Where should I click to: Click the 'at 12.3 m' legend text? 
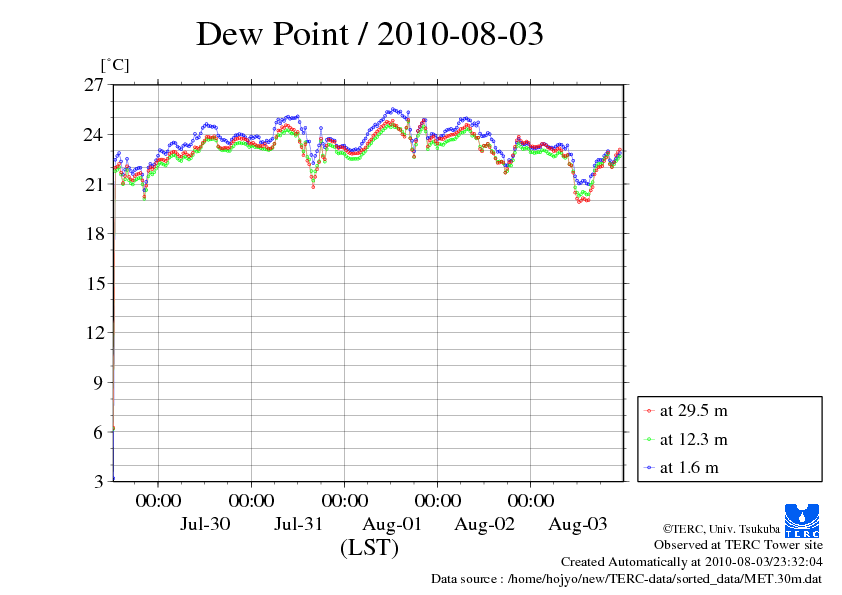click(x=694, y=439)
